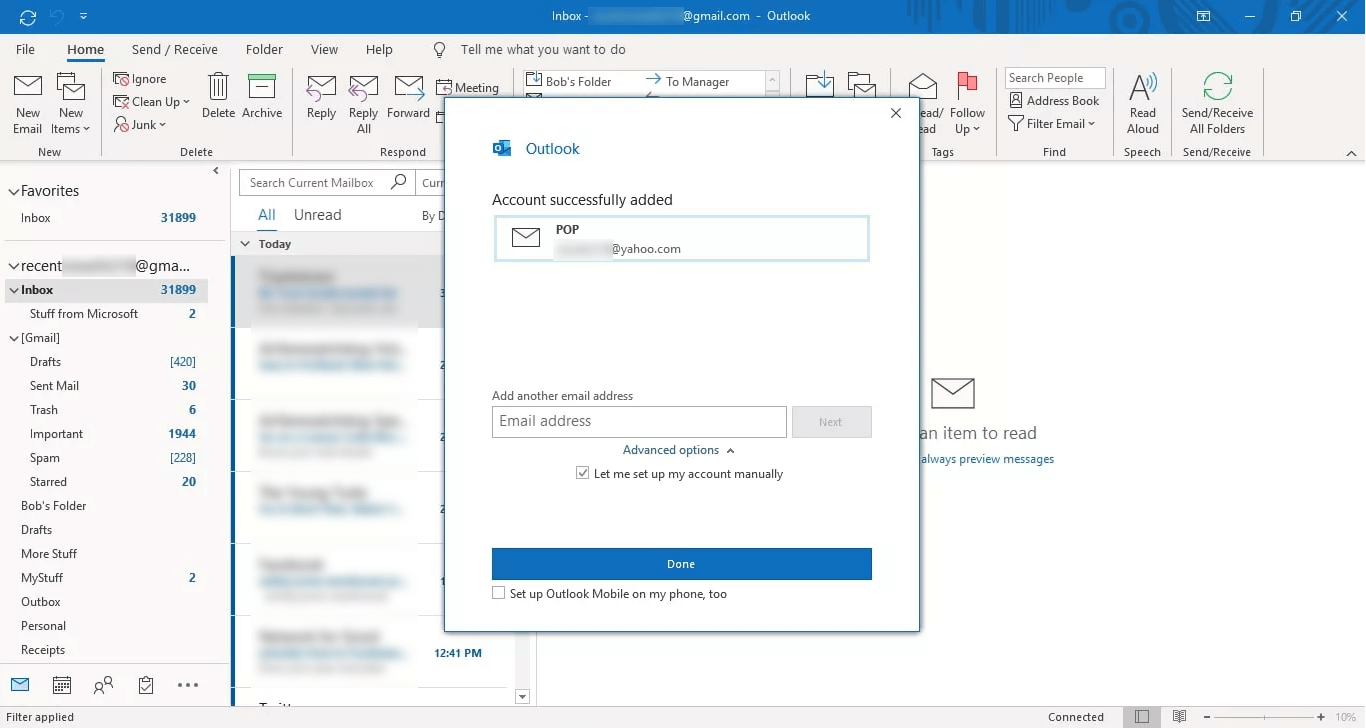Switch to the View tab
This screenshot has height=728, width=1366.
[324, 49]
